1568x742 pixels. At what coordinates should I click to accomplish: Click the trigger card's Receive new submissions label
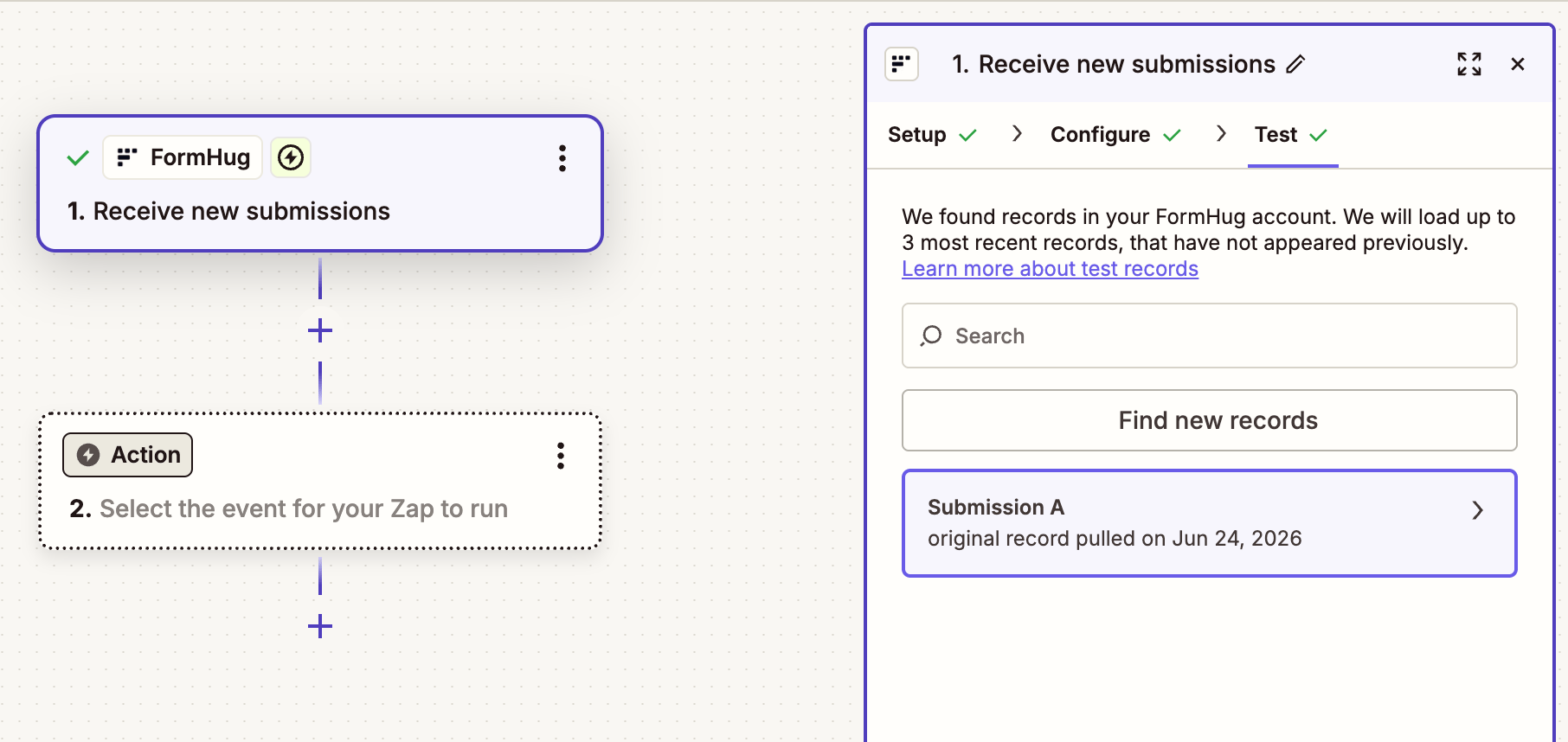click(x=241, y=211)
